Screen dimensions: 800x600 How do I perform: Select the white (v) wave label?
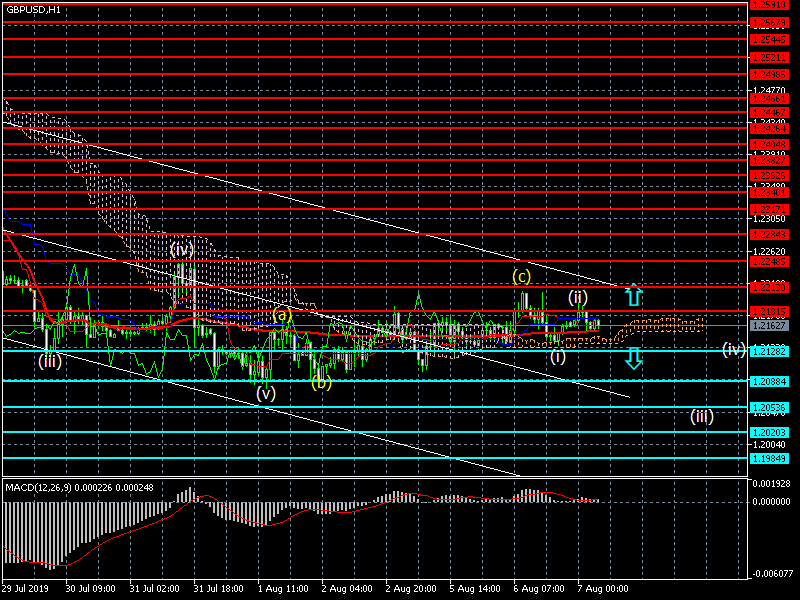pos(265,393)
